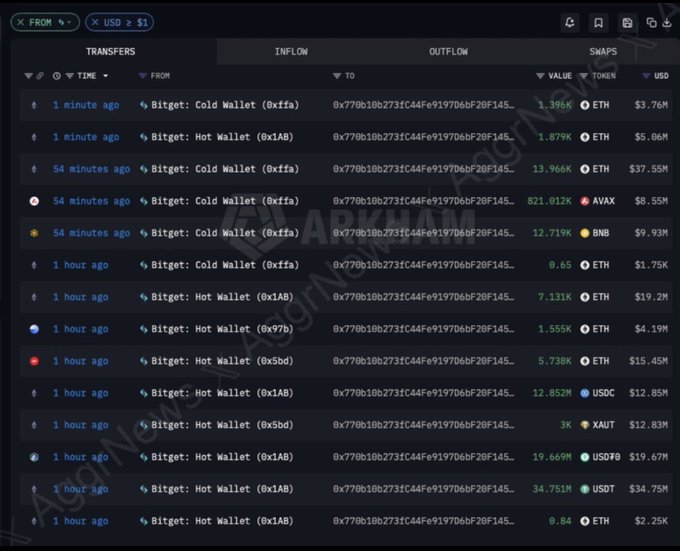Click the USD ≥ $1 filter chip
The image size is (680, 551).
[119, 23]
